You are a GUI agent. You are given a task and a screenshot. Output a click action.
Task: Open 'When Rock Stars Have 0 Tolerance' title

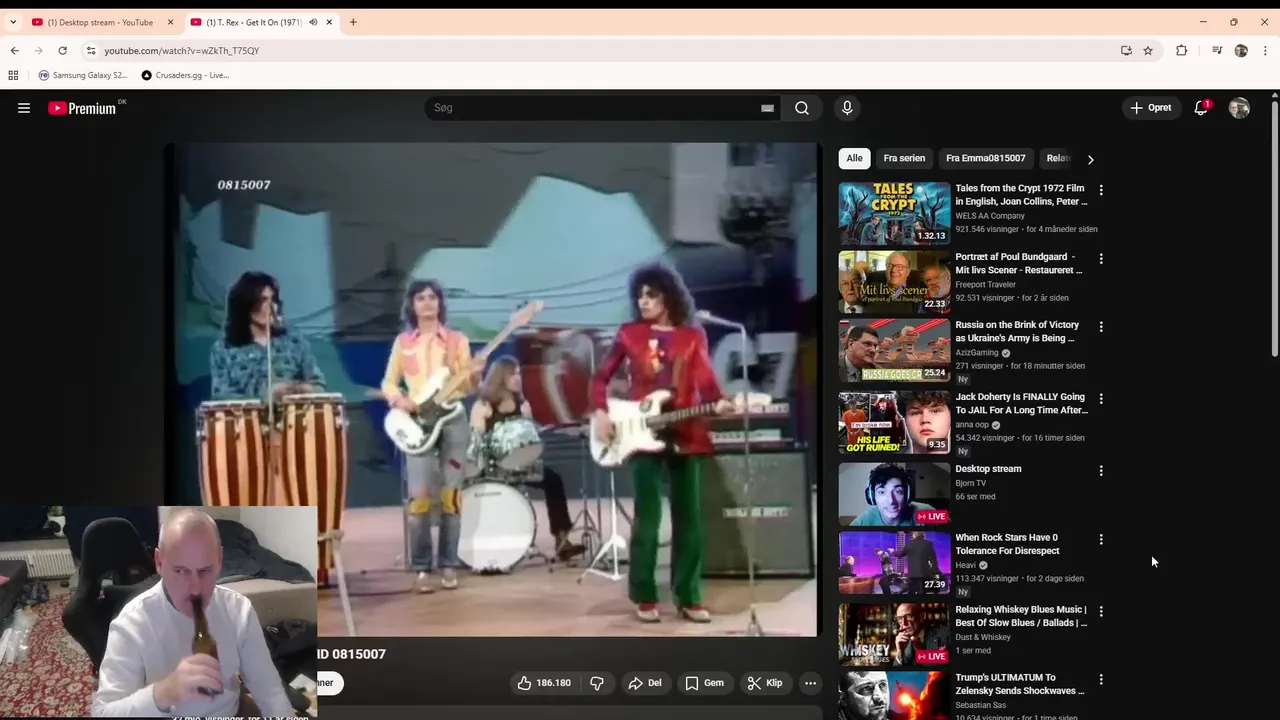(x=1007, y=544)
